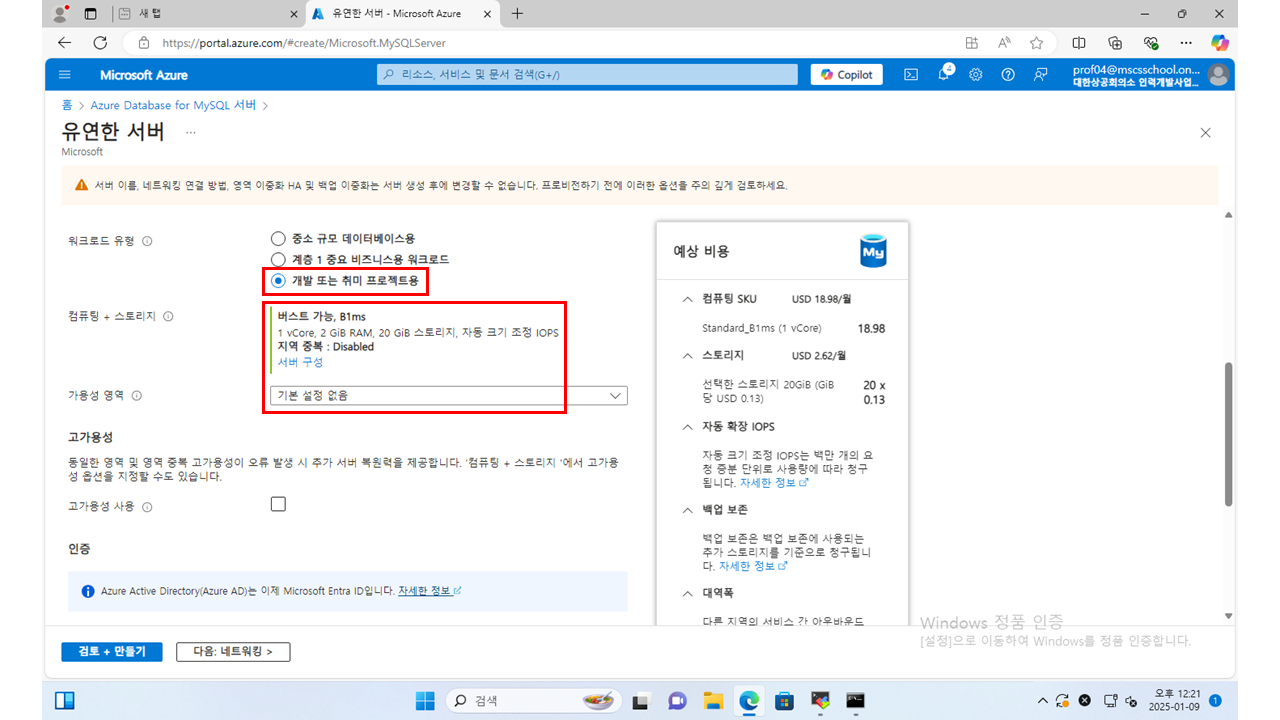Open Edge split screen icon

[1079, 43]
